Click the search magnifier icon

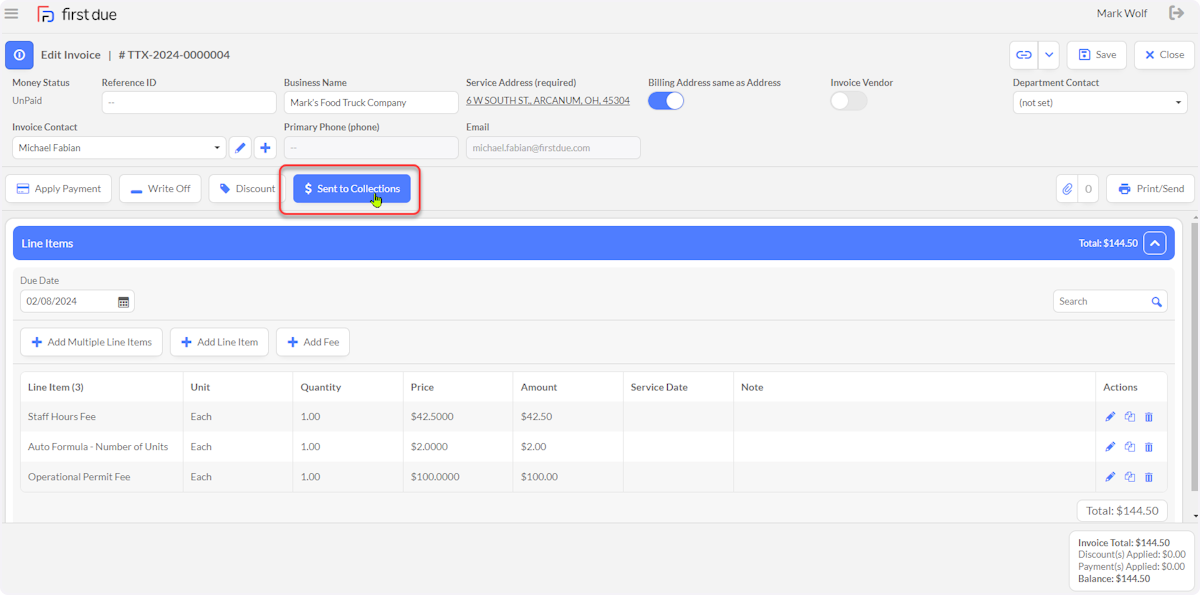1157,302
